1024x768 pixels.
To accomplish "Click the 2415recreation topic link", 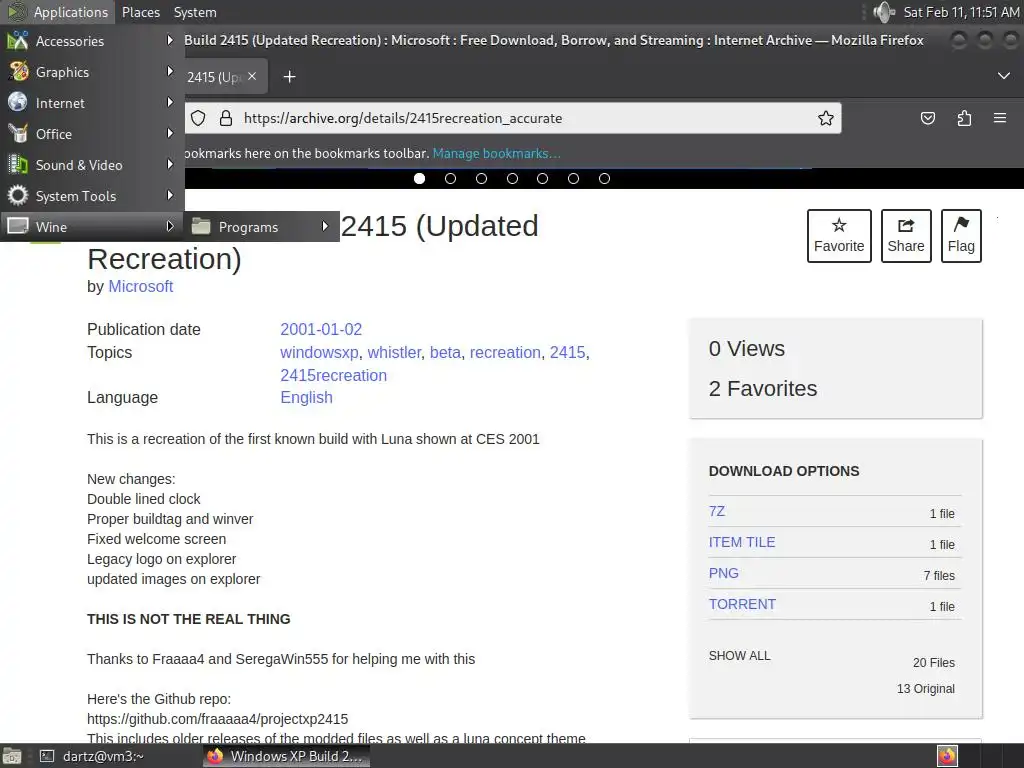I will 334,376.
